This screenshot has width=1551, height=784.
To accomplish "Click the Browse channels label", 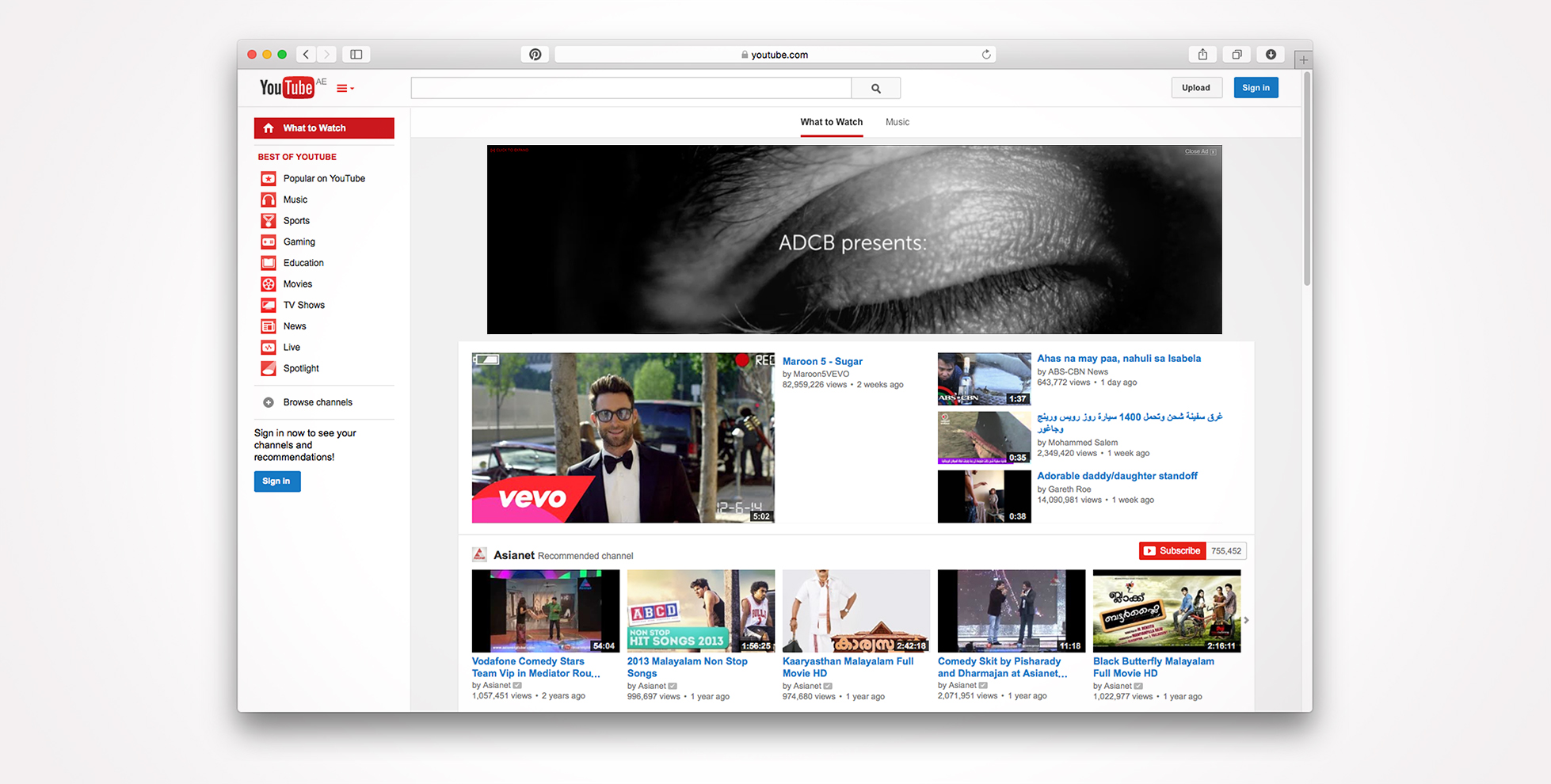I will point(318,402).
